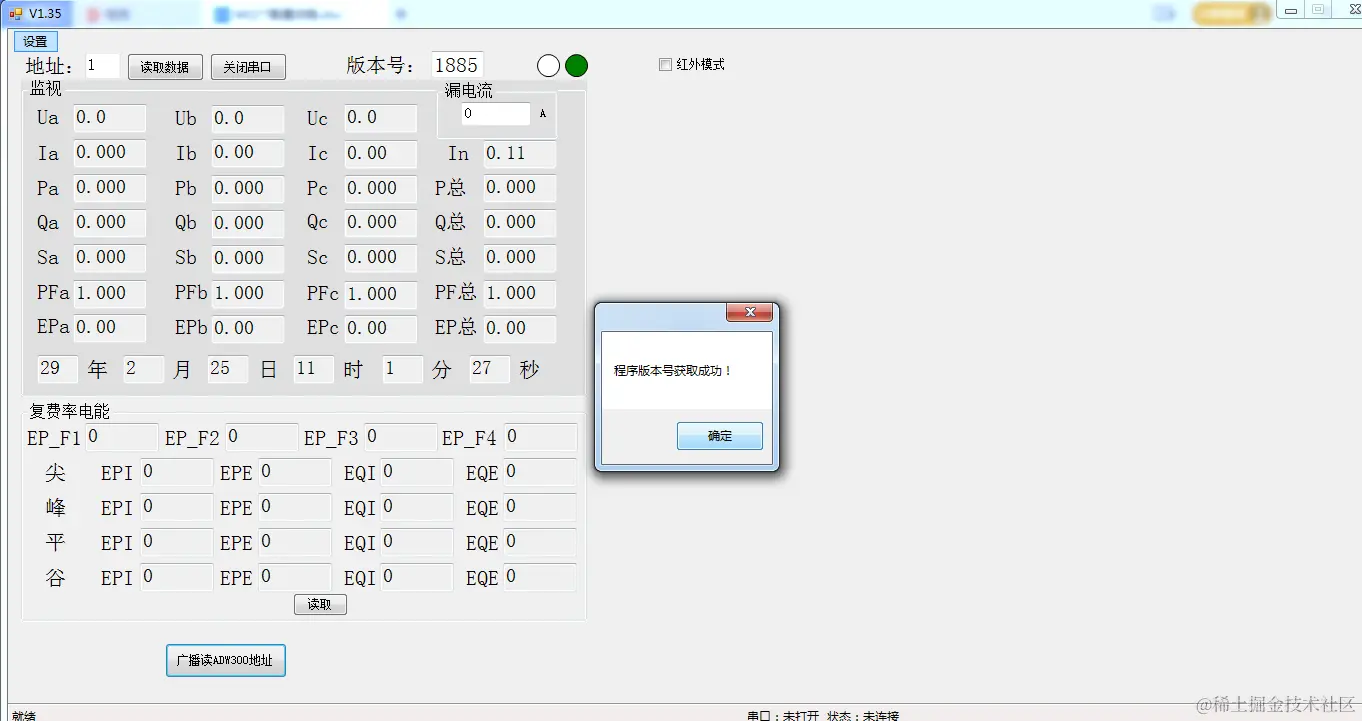The image size is (1362, 721).
Task: Select the In field showing 0.11
Action: pyautogui.click(x=520, y=154)
